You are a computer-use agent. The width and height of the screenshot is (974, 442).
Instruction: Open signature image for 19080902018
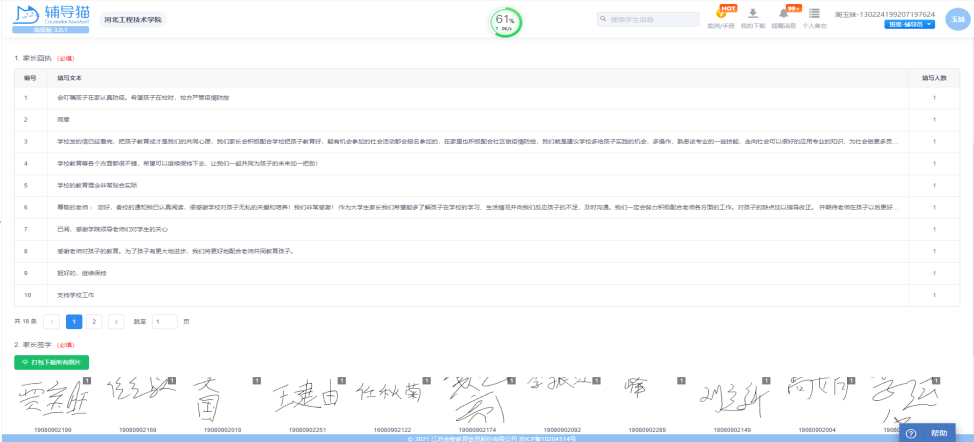[x=223, y=399]
